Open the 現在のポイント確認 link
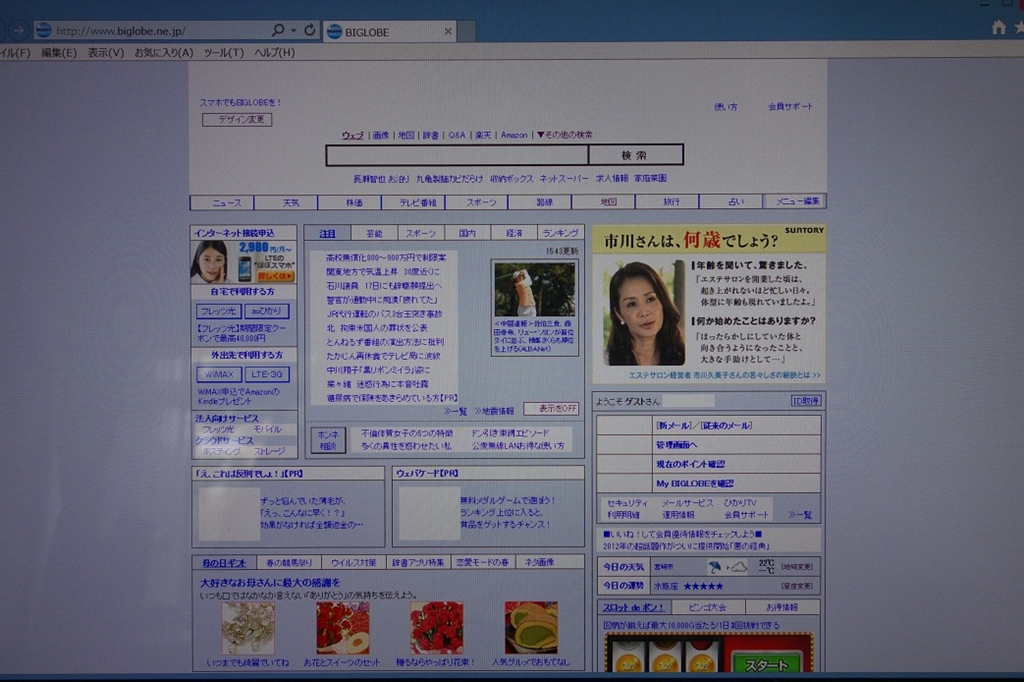Image resolution: width=1024 pixels, height=682 pixels. (690, 464)
